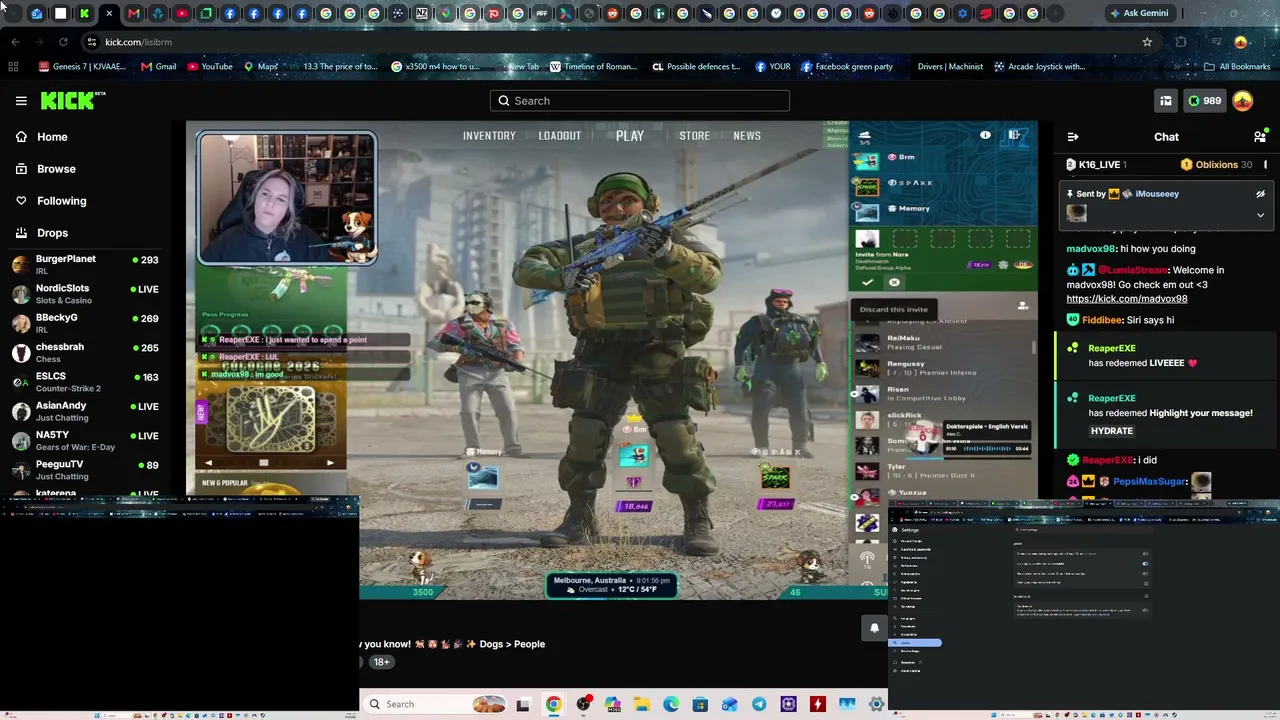Viewport: 1280px width, 720px height.
Task: Collapse the chat panel arrow
Action: (x=1073, y=137)
